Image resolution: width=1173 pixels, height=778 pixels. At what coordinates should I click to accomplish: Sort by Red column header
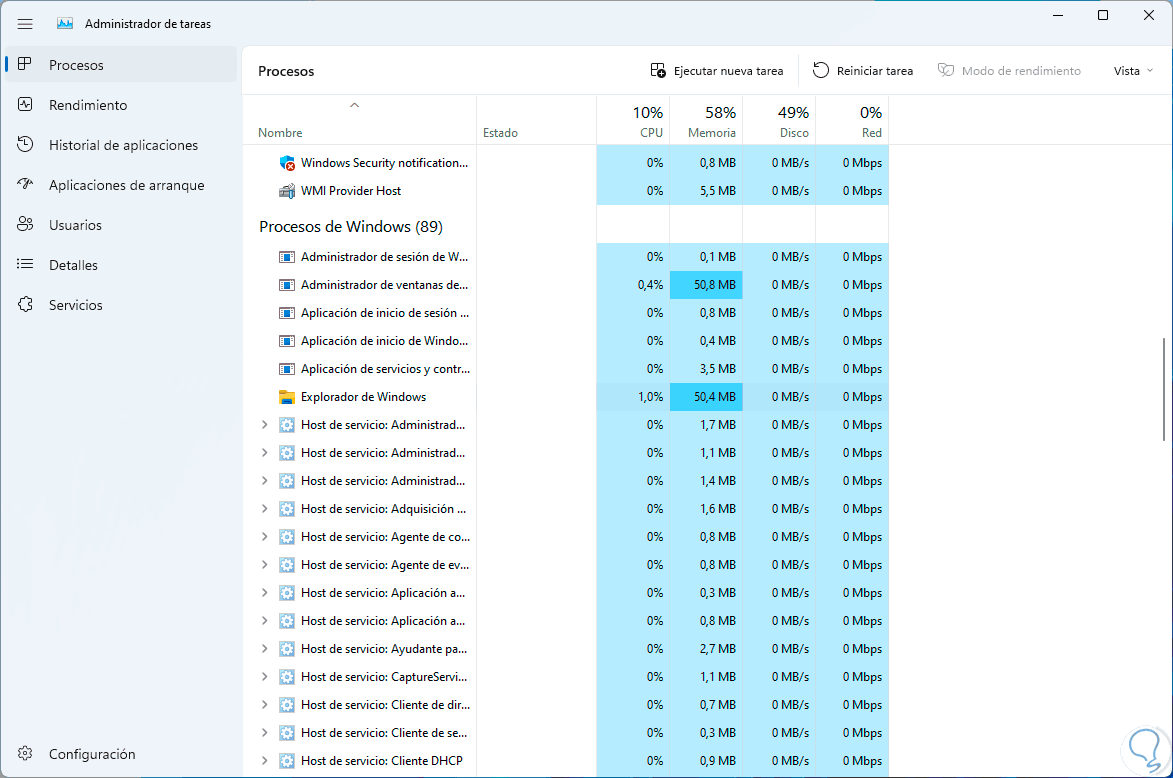[852, 120]
